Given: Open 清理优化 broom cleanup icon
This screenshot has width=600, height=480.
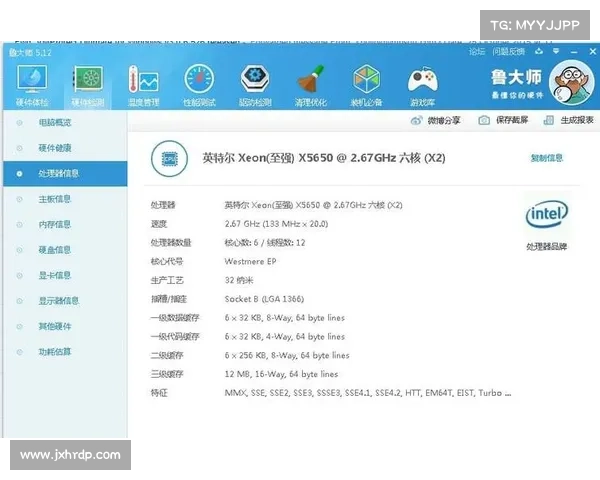Looking at the screenshot, I should [311, 80].
